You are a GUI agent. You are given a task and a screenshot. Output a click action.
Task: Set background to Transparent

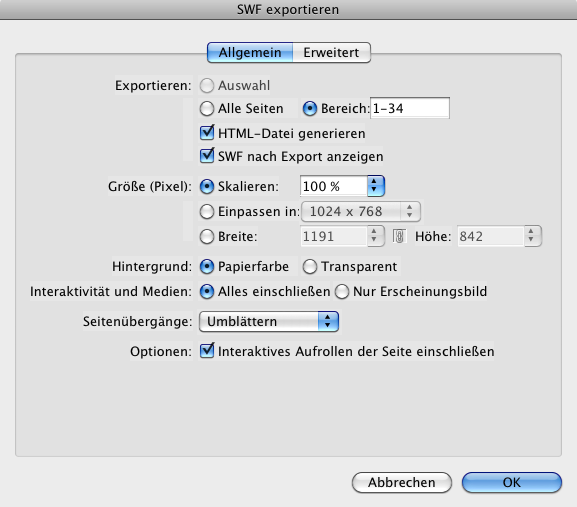310,267
